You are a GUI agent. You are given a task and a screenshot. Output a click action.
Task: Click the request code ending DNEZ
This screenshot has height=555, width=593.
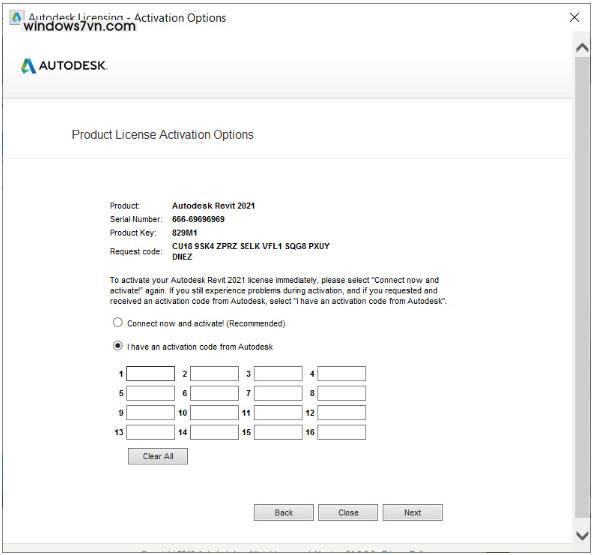pyautogui.click(x=182, y=257)
